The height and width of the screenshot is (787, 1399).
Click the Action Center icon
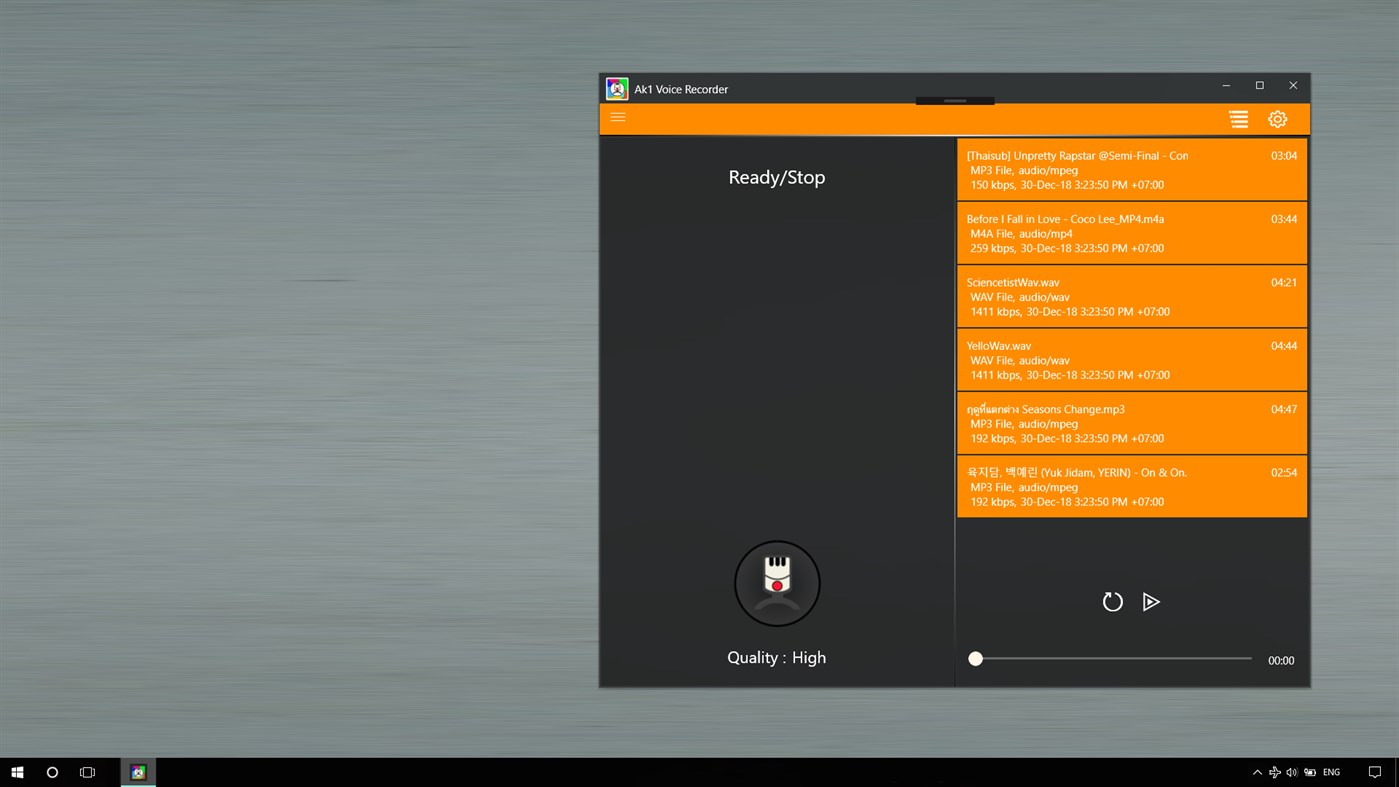click(1375, 771)
